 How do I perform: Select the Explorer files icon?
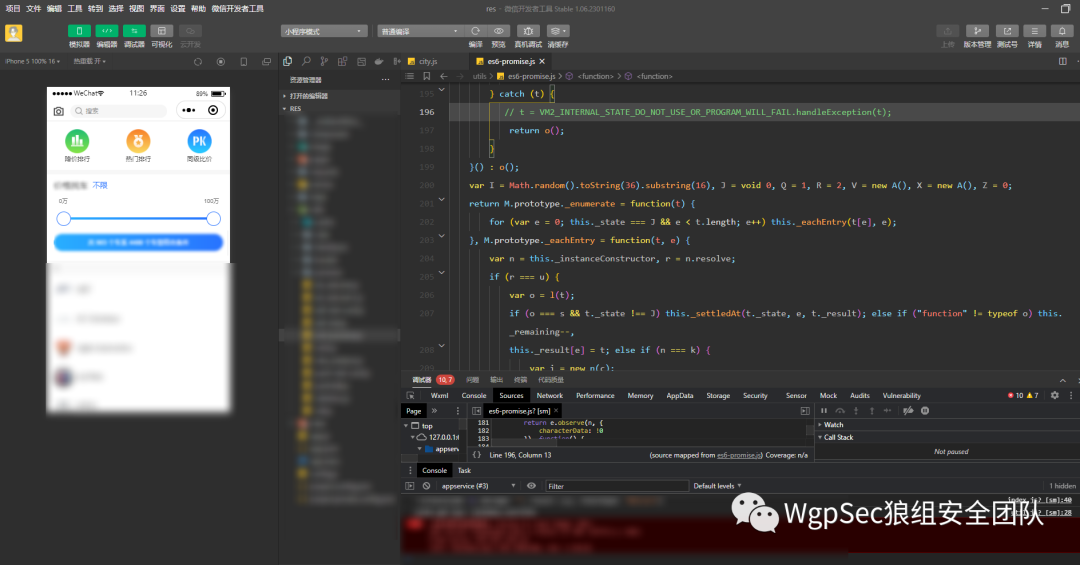coord(288,61)
